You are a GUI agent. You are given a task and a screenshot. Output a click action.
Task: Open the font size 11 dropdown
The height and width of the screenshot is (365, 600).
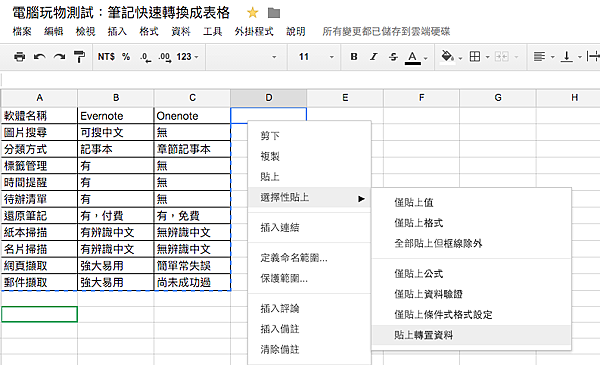click(316, 57)
